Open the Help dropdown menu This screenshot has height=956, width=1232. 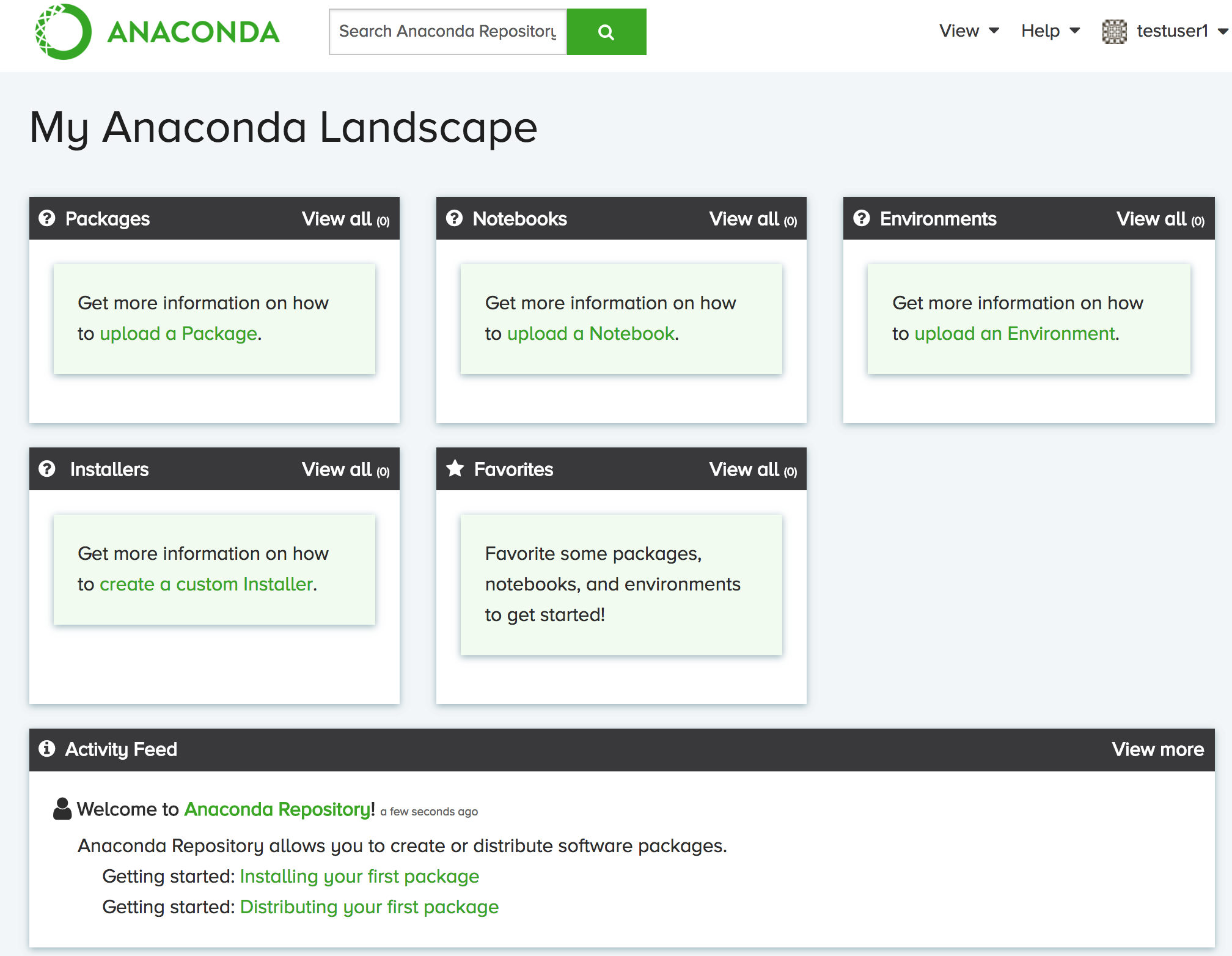(1050, 31)
